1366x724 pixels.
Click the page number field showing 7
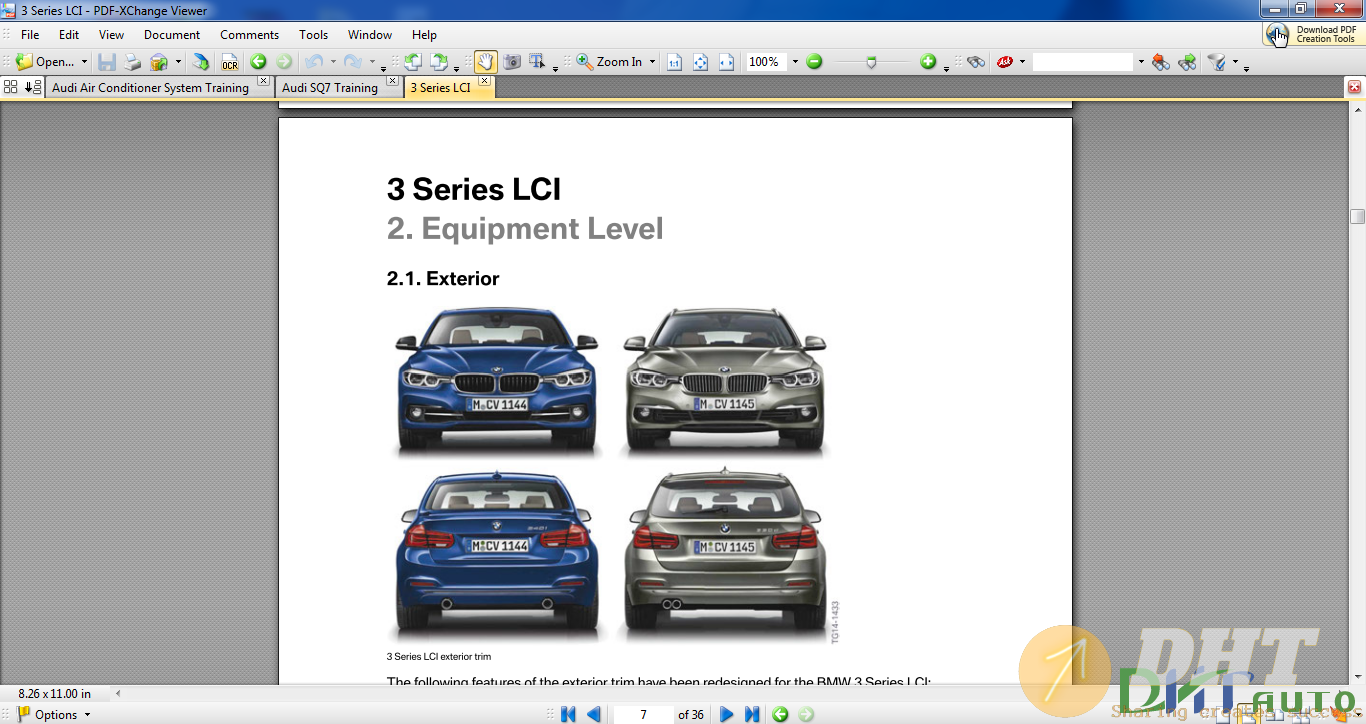click(643, 714)
